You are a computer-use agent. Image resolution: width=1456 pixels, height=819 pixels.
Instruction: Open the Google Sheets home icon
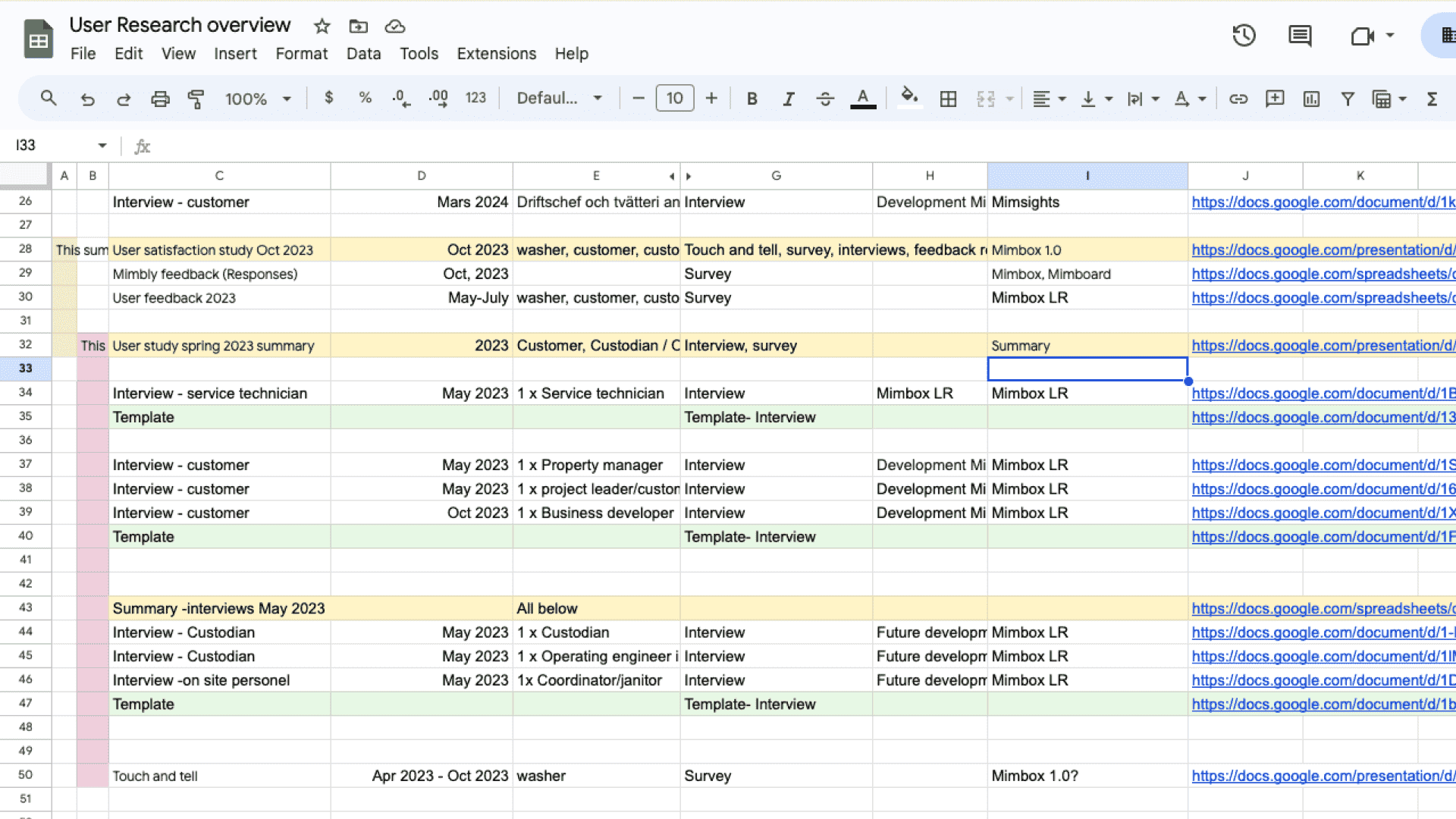coord(38,39)
